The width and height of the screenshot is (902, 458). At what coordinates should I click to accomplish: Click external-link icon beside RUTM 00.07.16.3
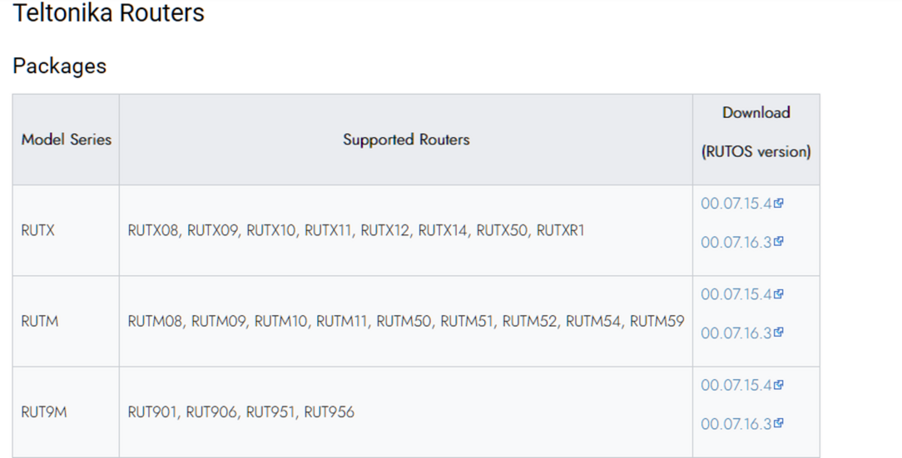(778, 333)
